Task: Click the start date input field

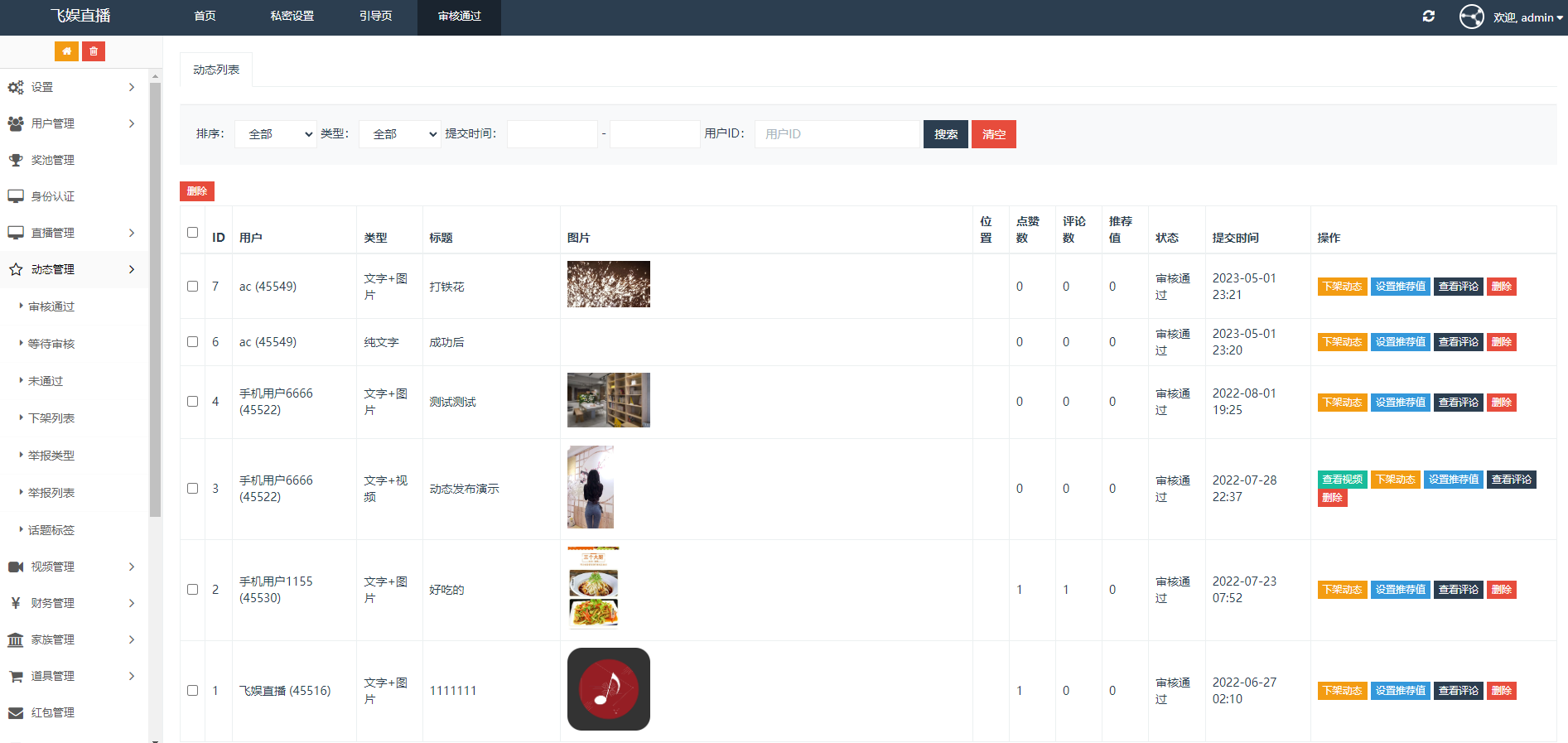Action: point(552,134)
